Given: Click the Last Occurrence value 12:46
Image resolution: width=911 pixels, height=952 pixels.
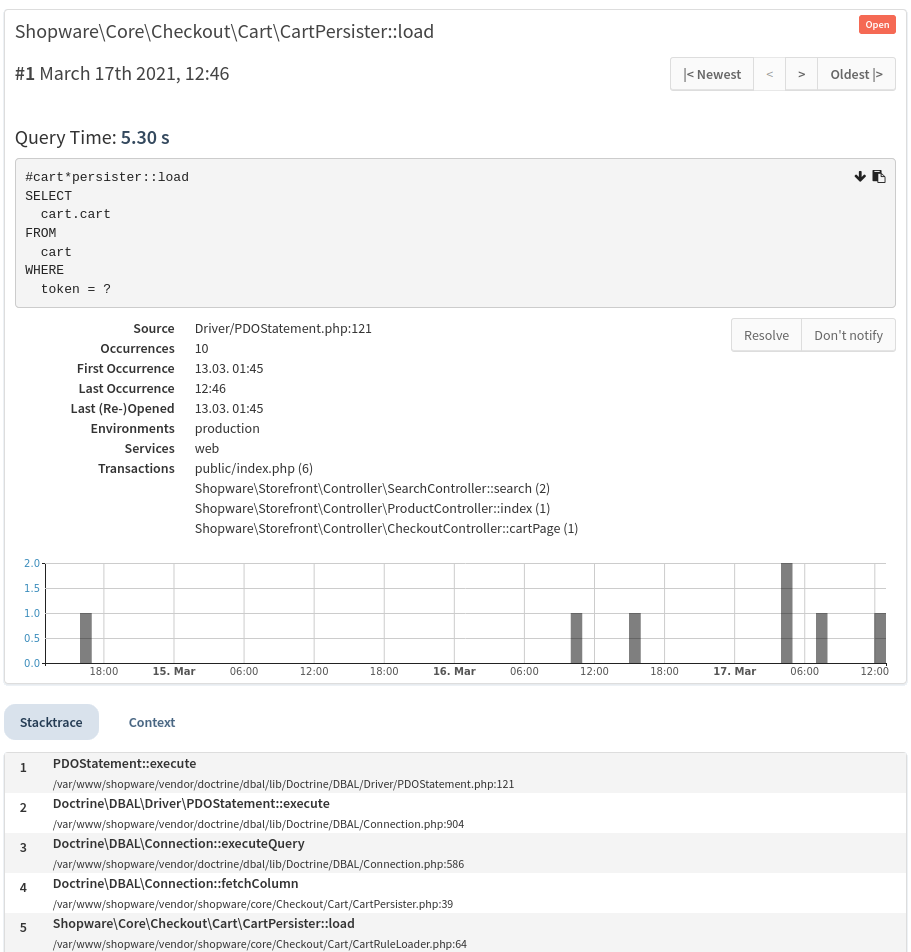Looking at the screenshot, I should pyautogui.click(x=210, y=389).
